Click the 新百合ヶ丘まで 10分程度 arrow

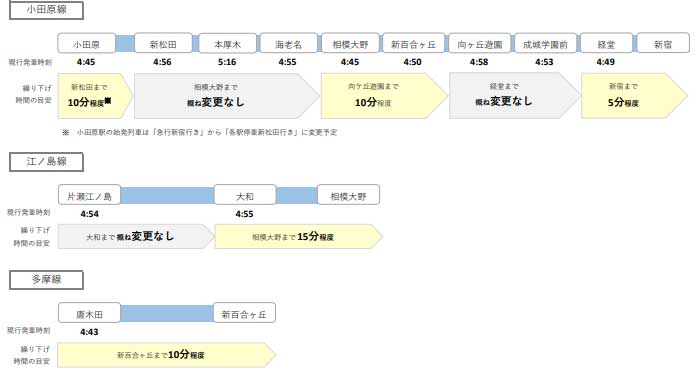167,355
